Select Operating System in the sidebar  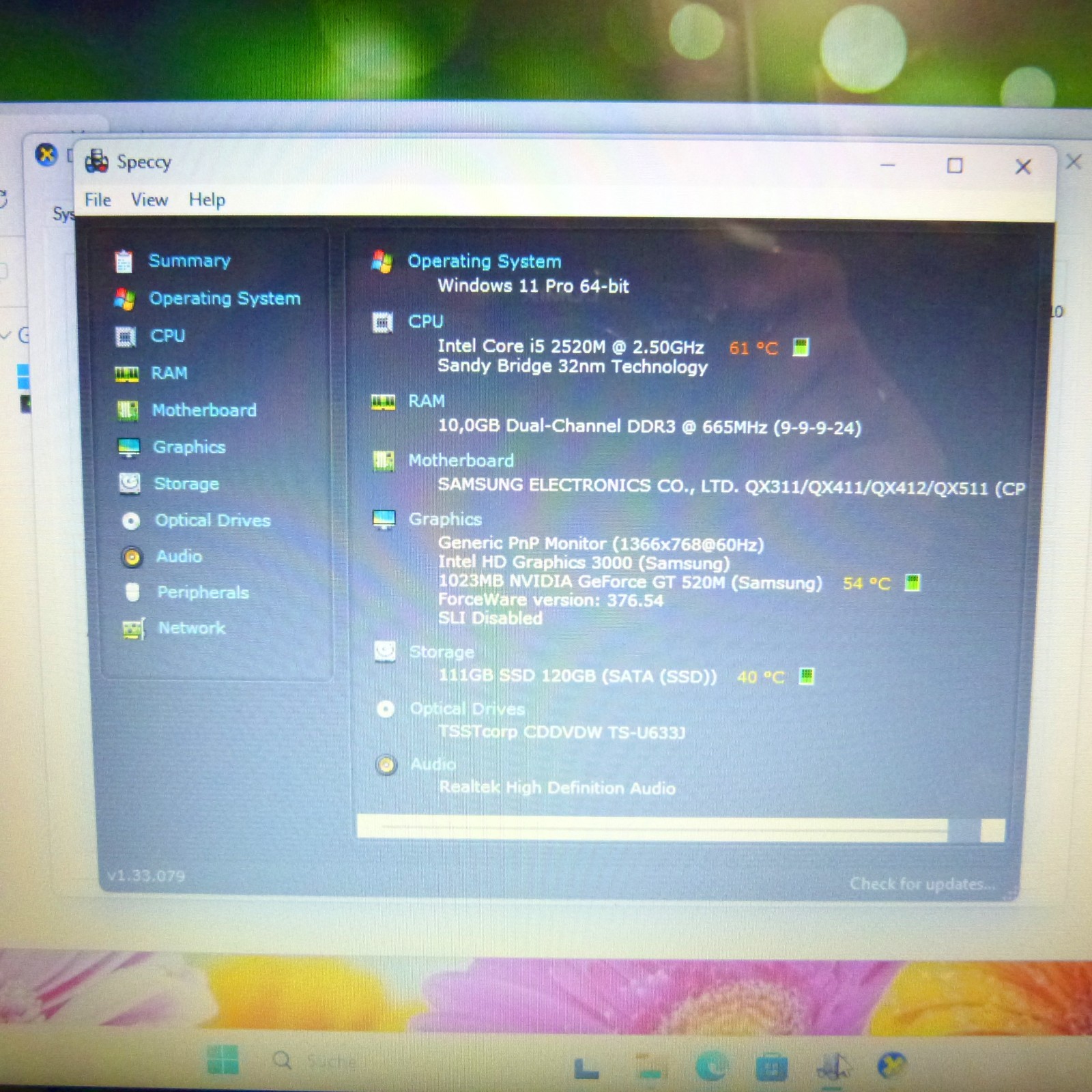[225, 298]
